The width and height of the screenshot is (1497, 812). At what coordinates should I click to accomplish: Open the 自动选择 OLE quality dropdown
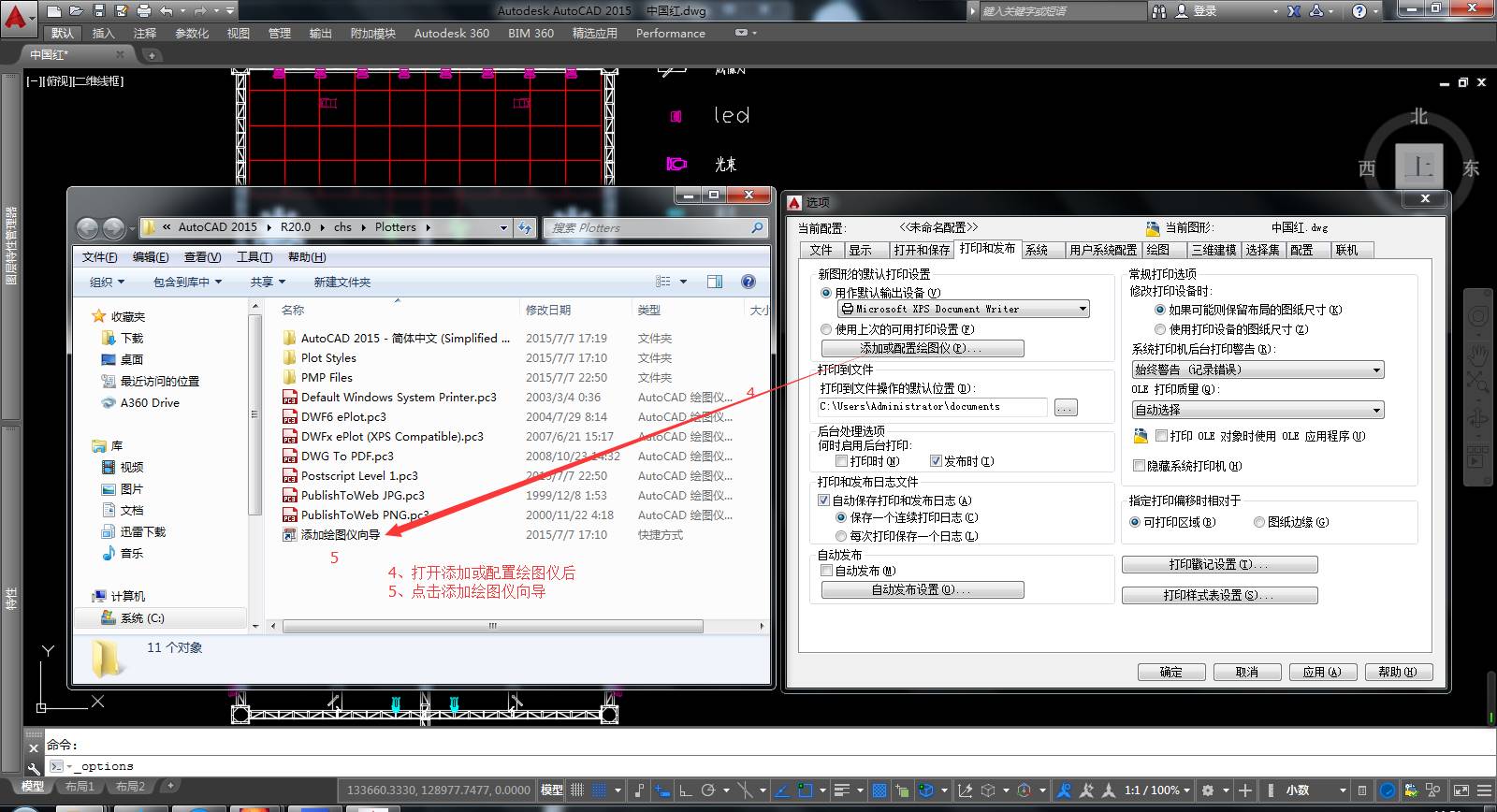coord(1257,410)
